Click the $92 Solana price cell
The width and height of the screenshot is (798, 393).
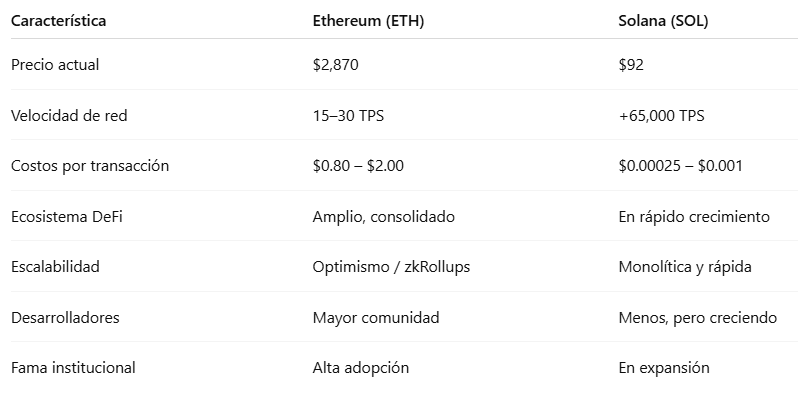(x=631, y=65)
